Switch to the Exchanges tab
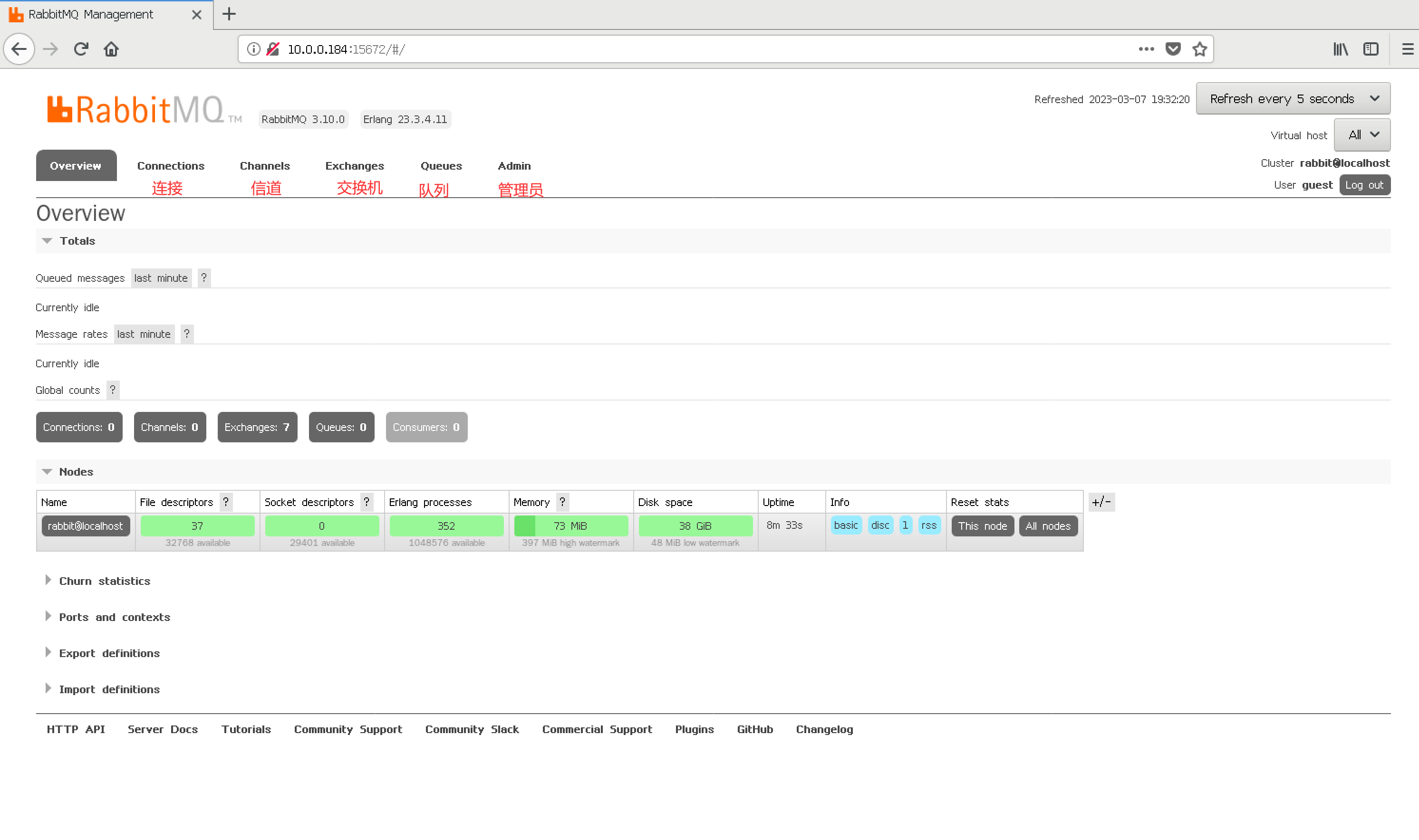The image size is (1419, 840). click(x=355, y=166)
